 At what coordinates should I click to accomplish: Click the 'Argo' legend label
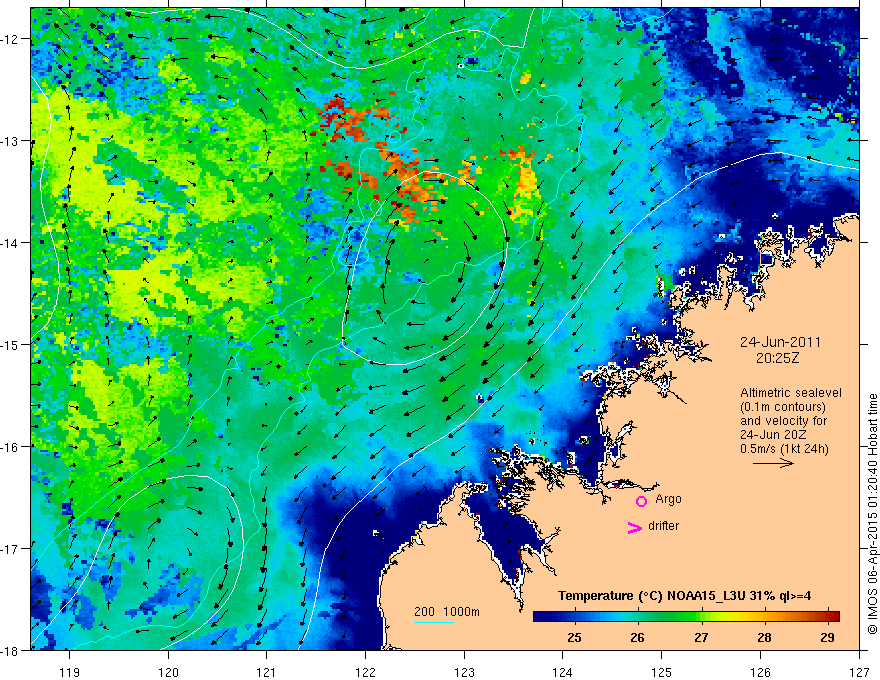[x=668, y=499]
